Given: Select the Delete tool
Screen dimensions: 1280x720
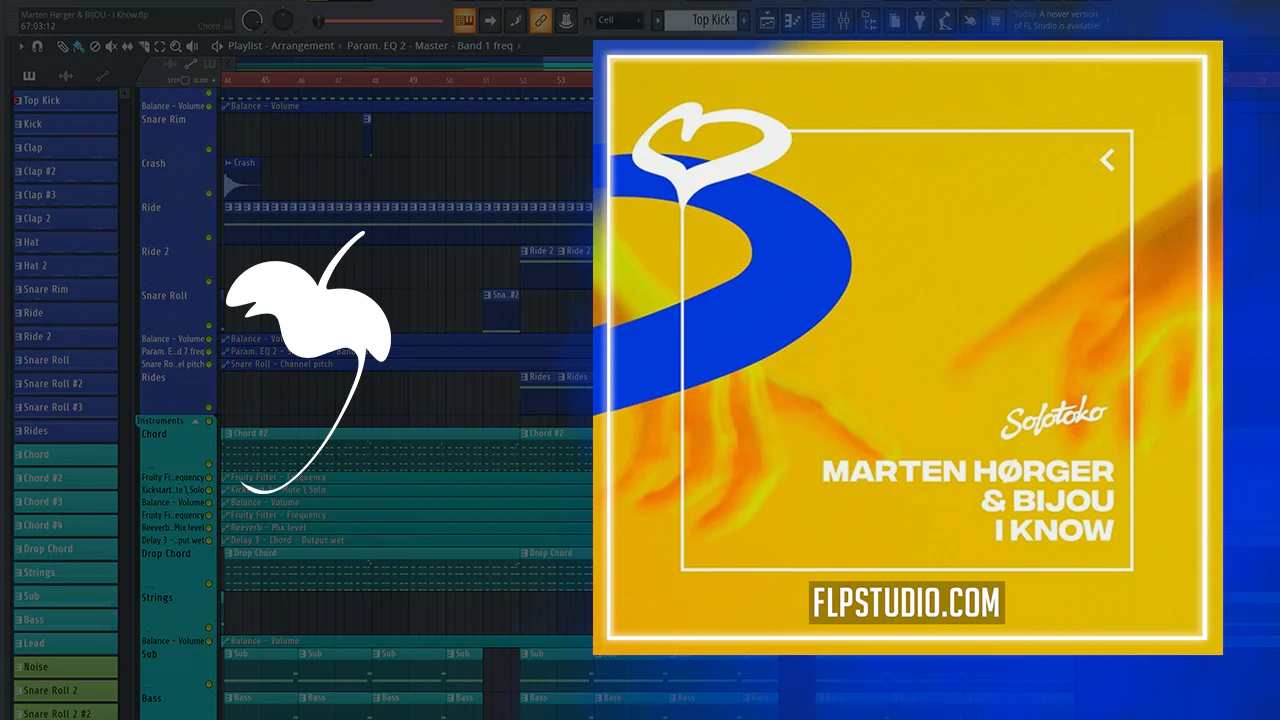Looking at the screenshot, I should click(95, 46).
